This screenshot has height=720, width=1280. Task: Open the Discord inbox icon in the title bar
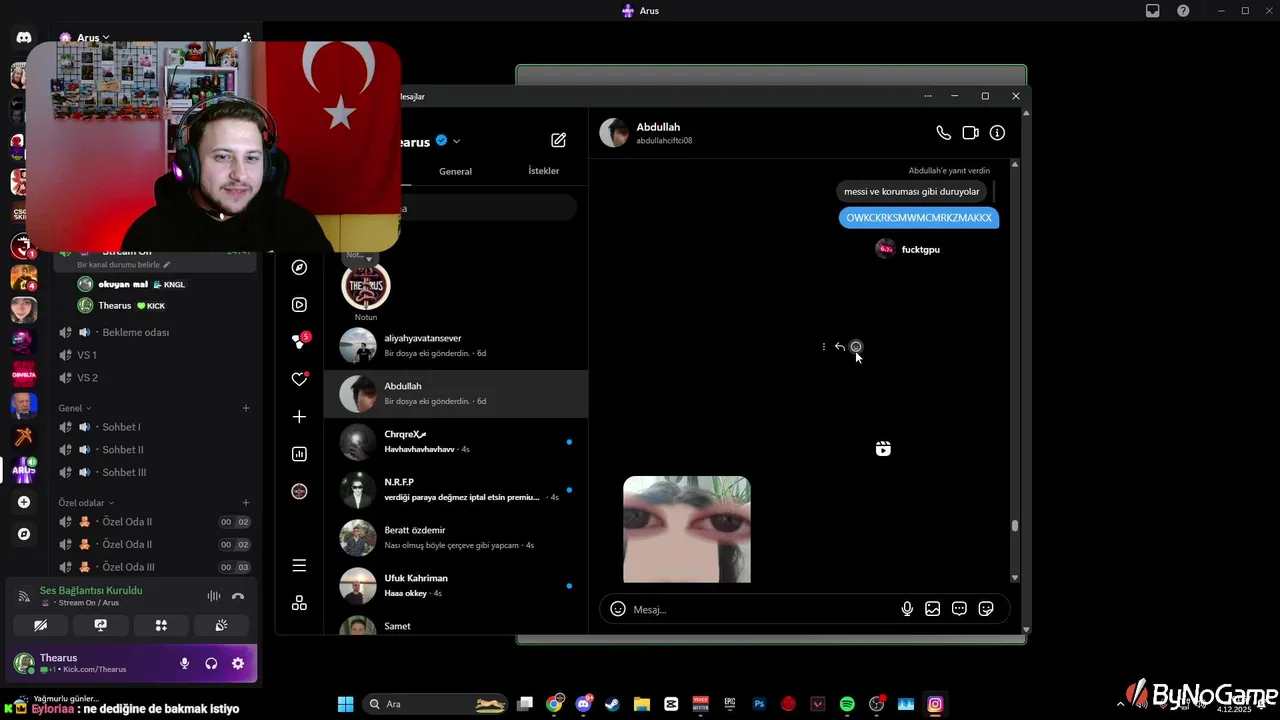point(1153,11)
